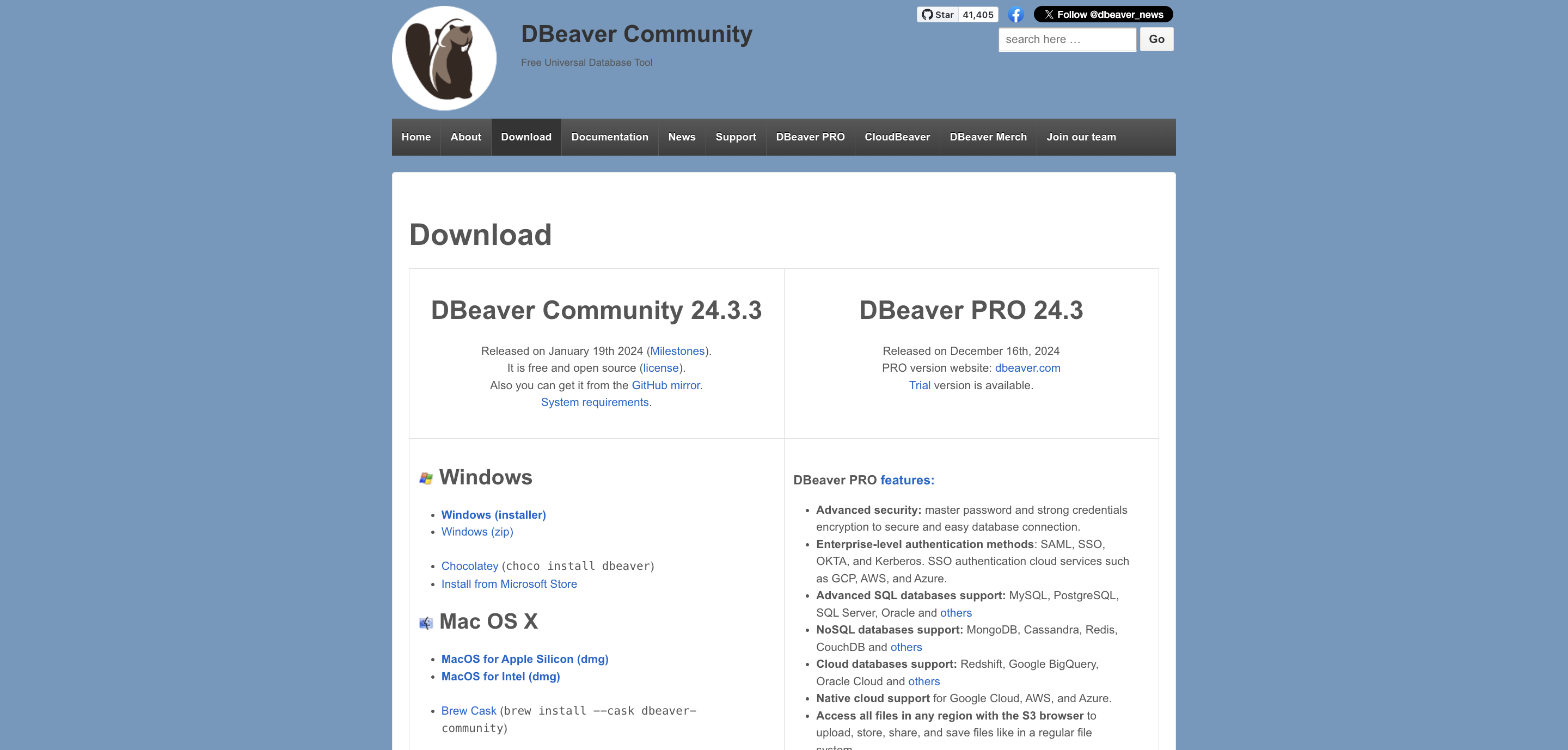
Task: Click the Windows logo icon
Action: (426, 479)
